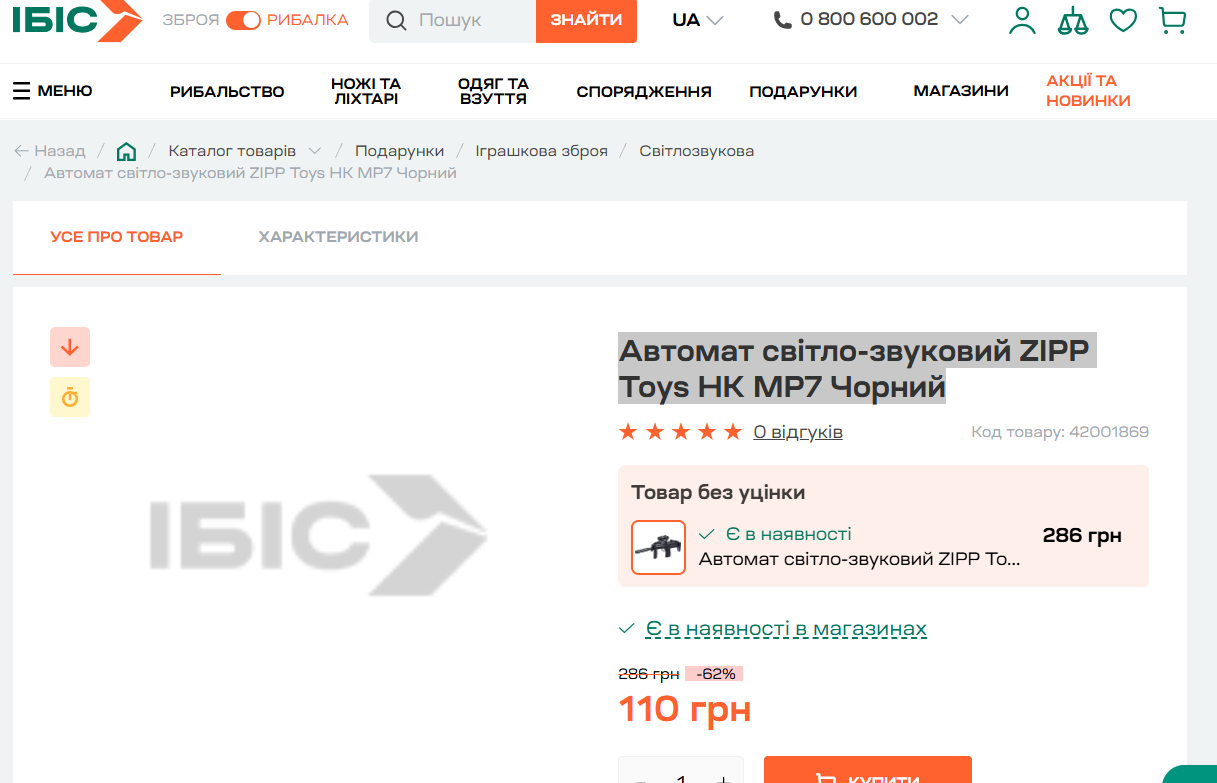This screenshot has height=783, width=1217.
Task: Open the Світлозвукова breadcrumb
Action: pyautogui.click(x=697, y=151)
